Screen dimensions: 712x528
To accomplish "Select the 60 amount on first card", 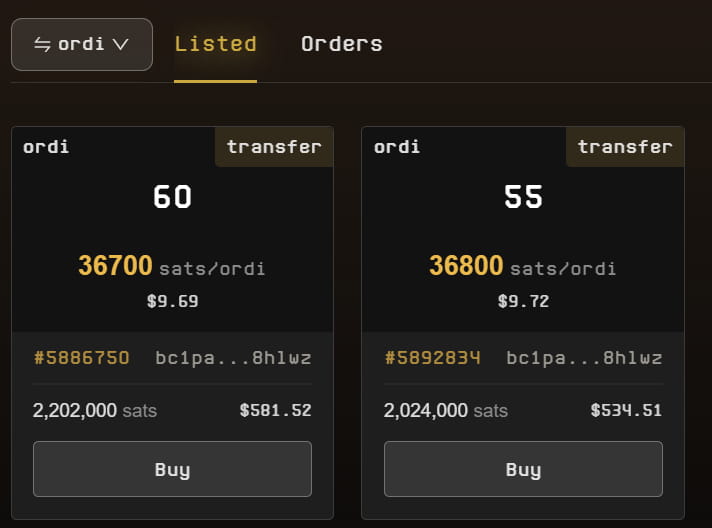I will pos(172,197).
